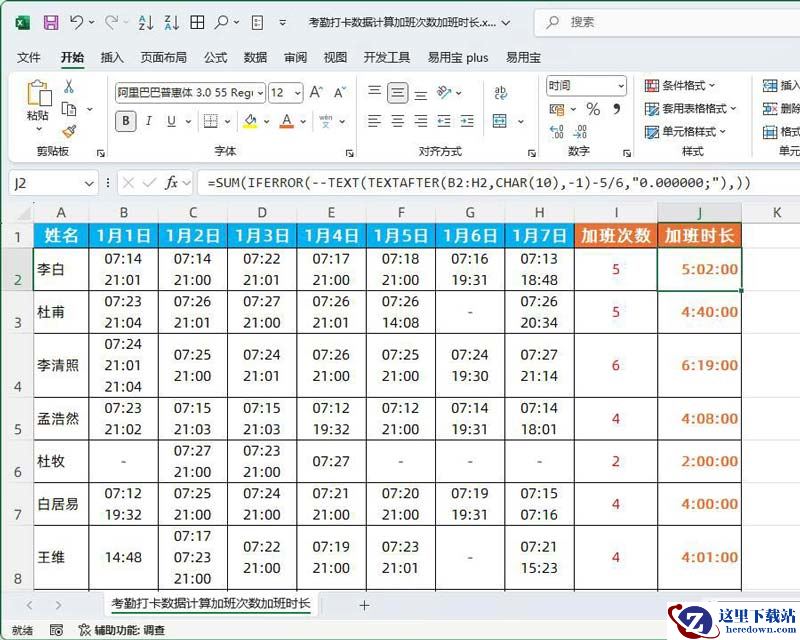Align text to top of cell
The width and height of the screenshot is (800, 640).
coord(374,91)
